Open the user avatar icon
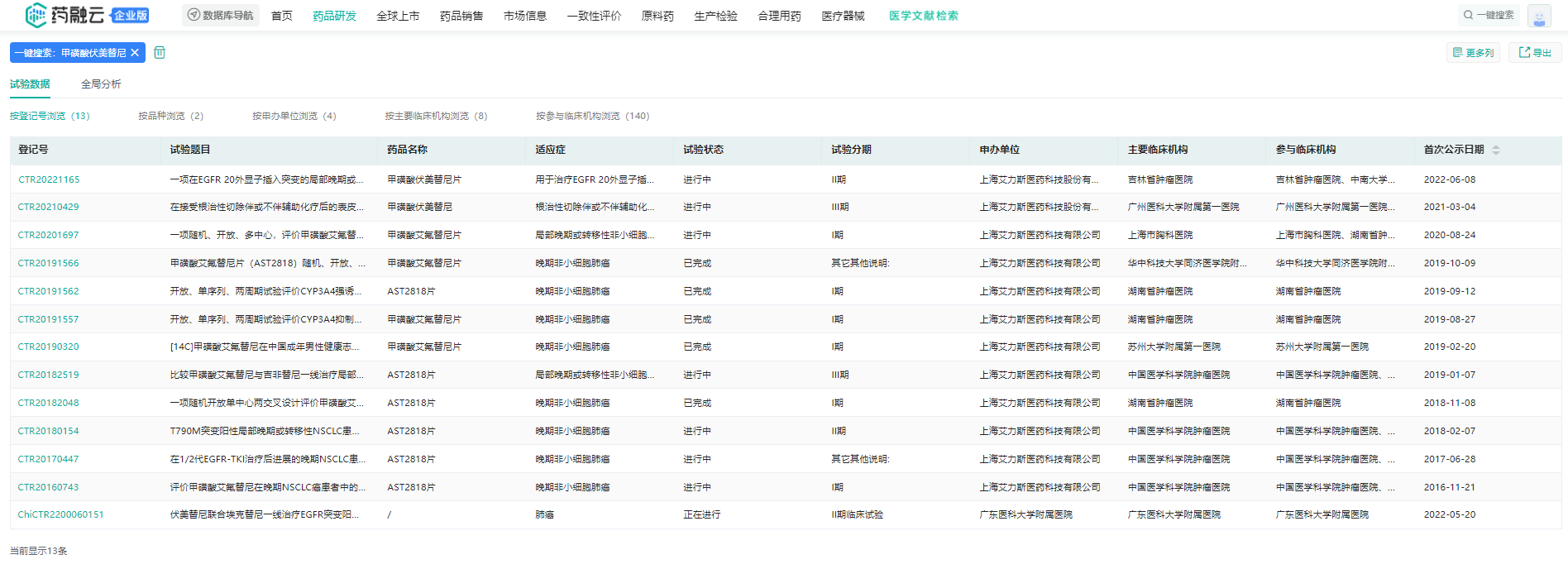The image size is (1568, 569). [x=1539, y=16]
